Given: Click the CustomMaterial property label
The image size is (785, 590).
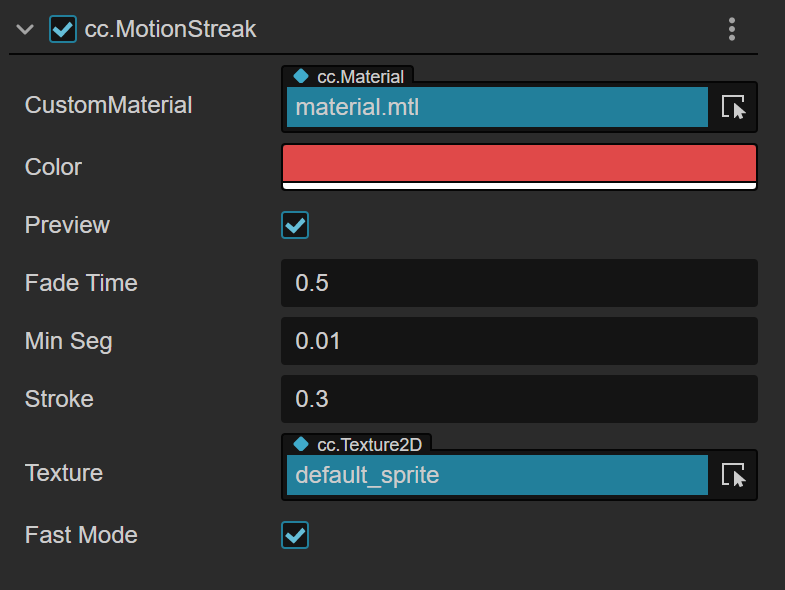Looking at the screenshot, I should point(108,105).
